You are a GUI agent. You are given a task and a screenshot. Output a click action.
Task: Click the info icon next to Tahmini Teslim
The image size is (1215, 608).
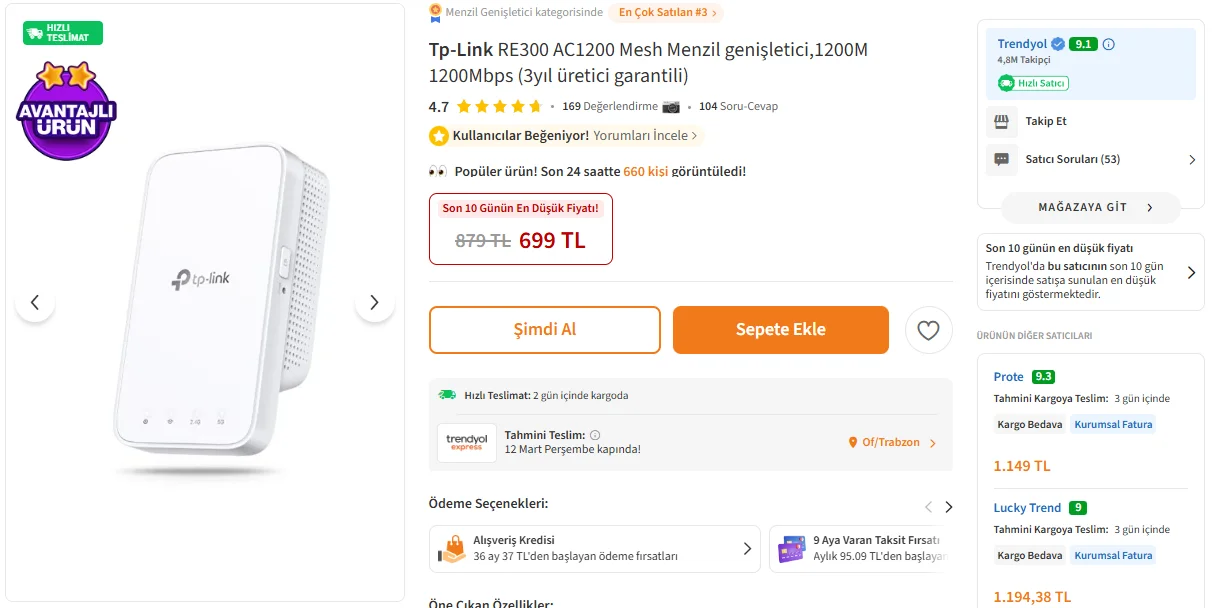click(x=595, y=435)
